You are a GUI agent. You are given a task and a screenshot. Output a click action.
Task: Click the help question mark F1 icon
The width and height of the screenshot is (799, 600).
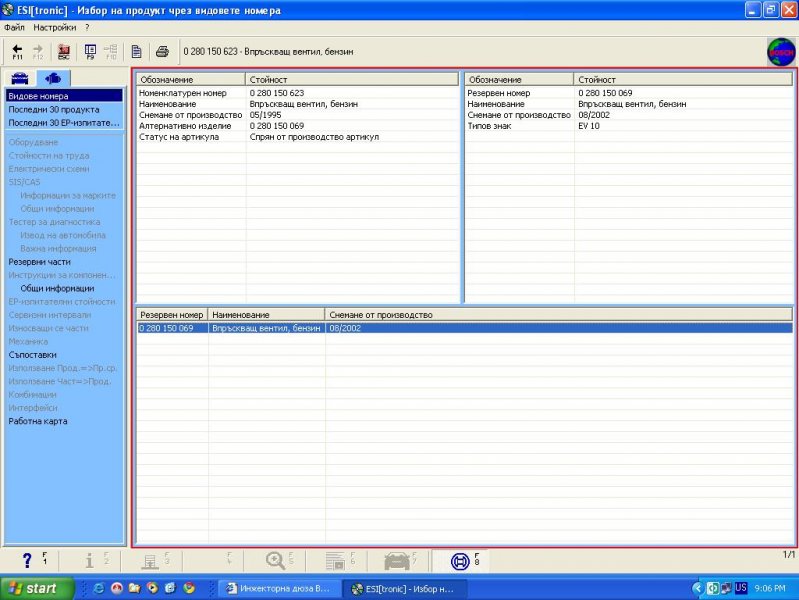pyautogui.click(x=30, y=561)
